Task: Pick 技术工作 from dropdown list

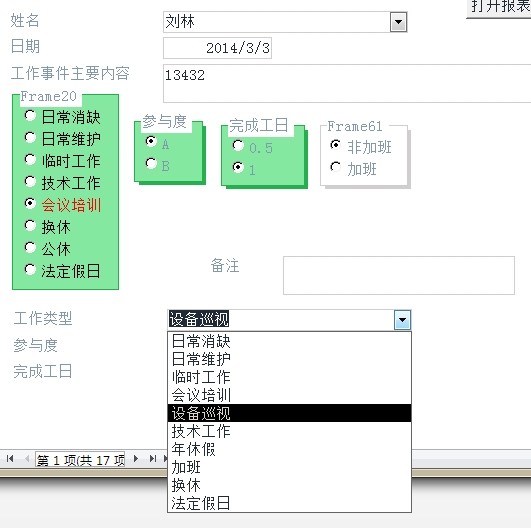Action: click(290, 431)
